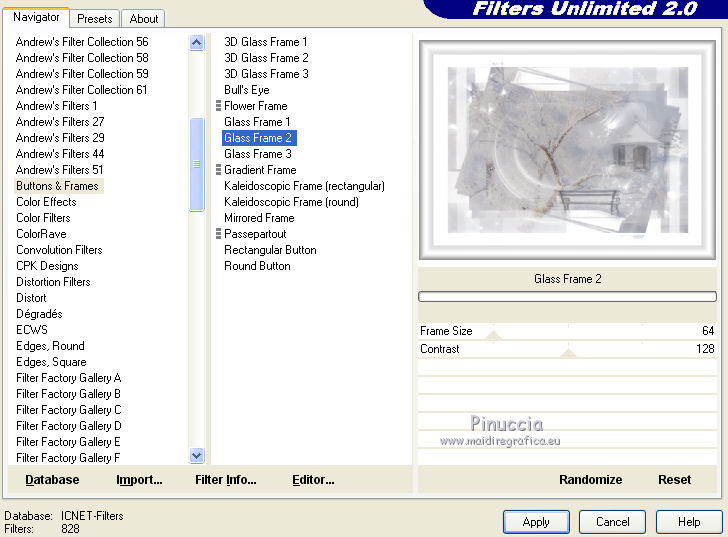This screenshot has height=537, width=728.
Task: Choose Kaleidoscopic Frame (round) filter
Action: pyautogui.click(x=291, y=202)
